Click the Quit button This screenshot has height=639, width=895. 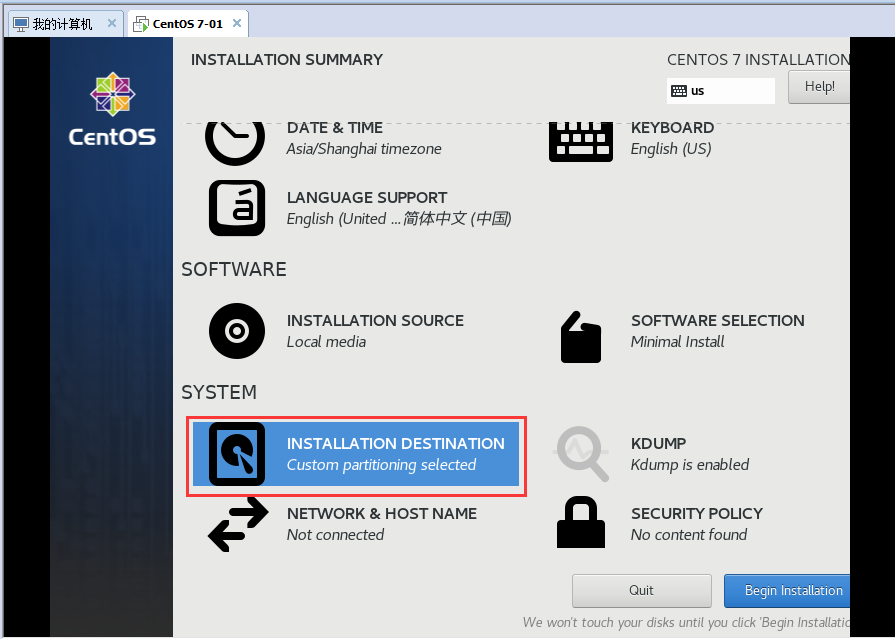click(642, 590)
